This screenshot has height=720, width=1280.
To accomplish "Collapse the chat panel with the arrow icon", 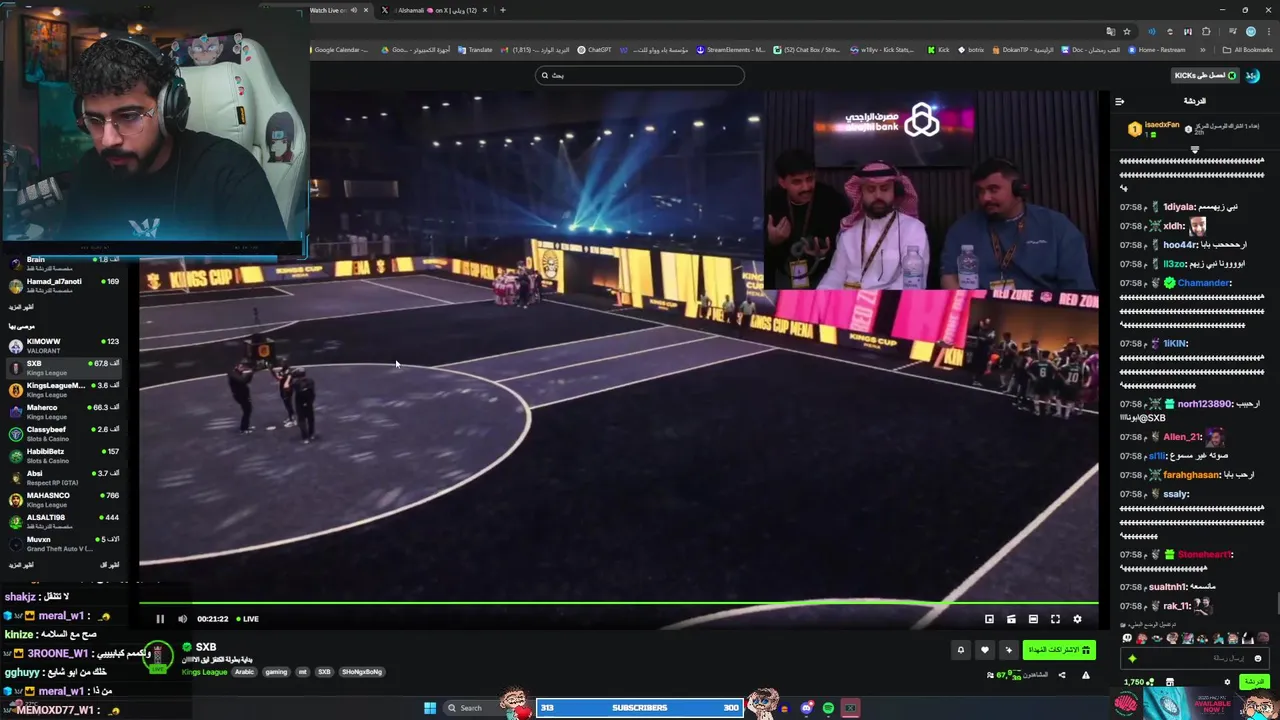I will click(1119, 101).
